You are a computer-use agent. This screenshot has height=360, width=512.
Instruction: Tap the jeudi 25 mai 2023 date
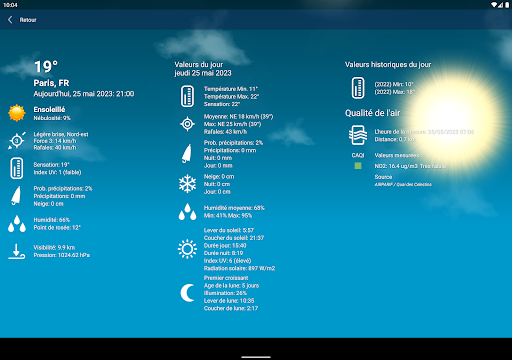(x=203, y=73)
